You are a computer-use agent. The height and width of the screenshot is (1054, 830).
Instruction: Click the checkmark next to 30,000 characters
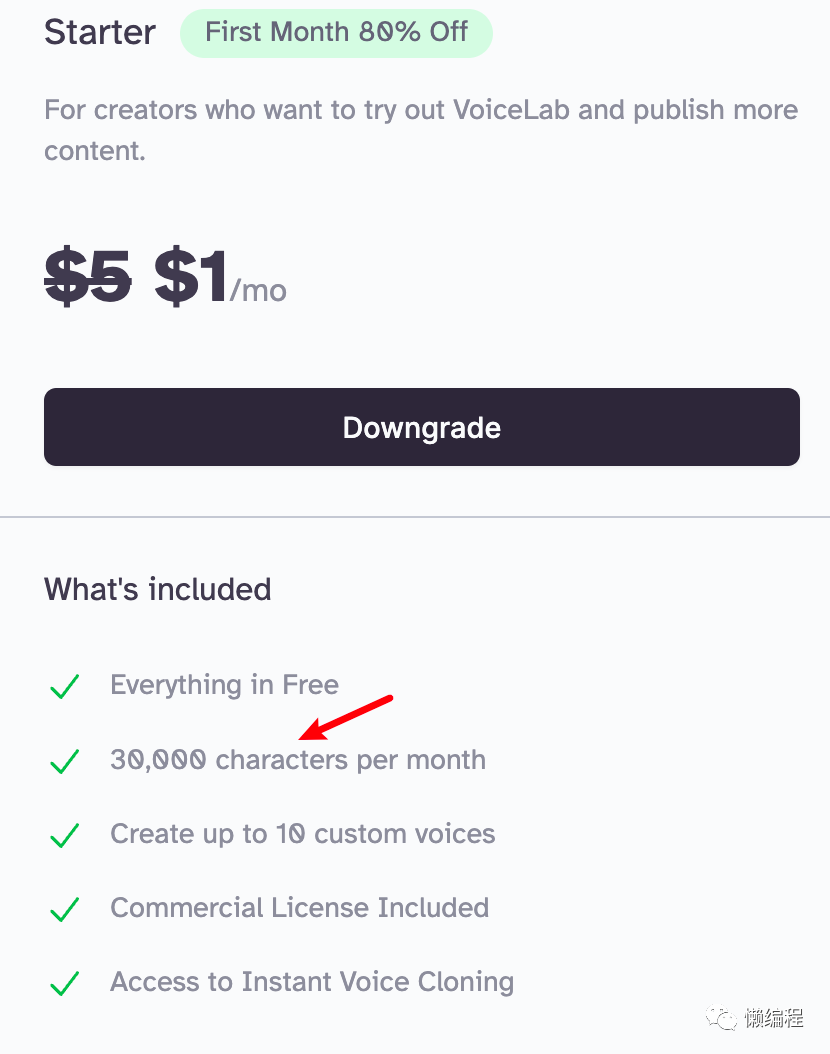(65, 761)
